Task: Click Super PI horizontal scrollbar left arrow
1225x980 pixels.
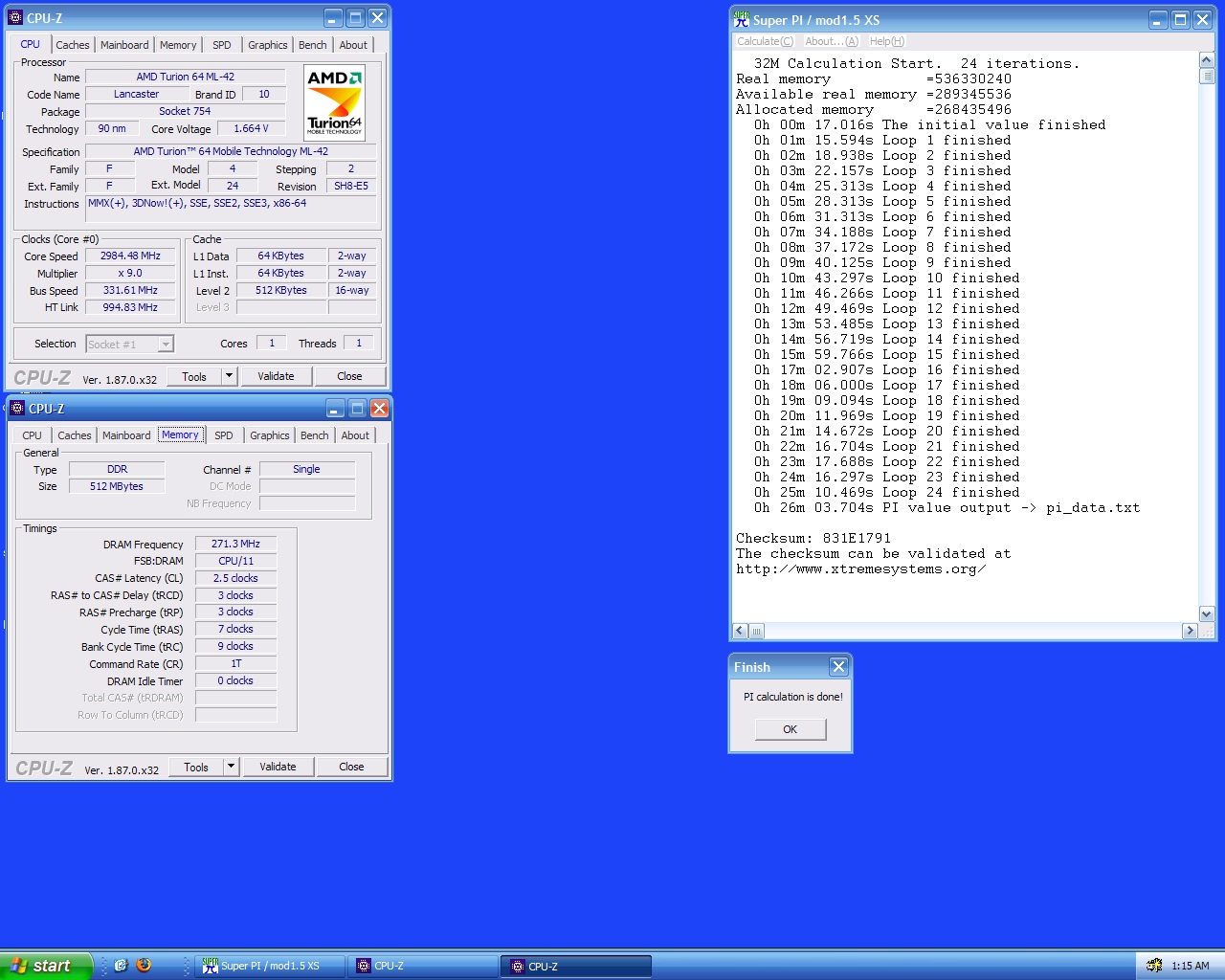Action: pos(740,631)
